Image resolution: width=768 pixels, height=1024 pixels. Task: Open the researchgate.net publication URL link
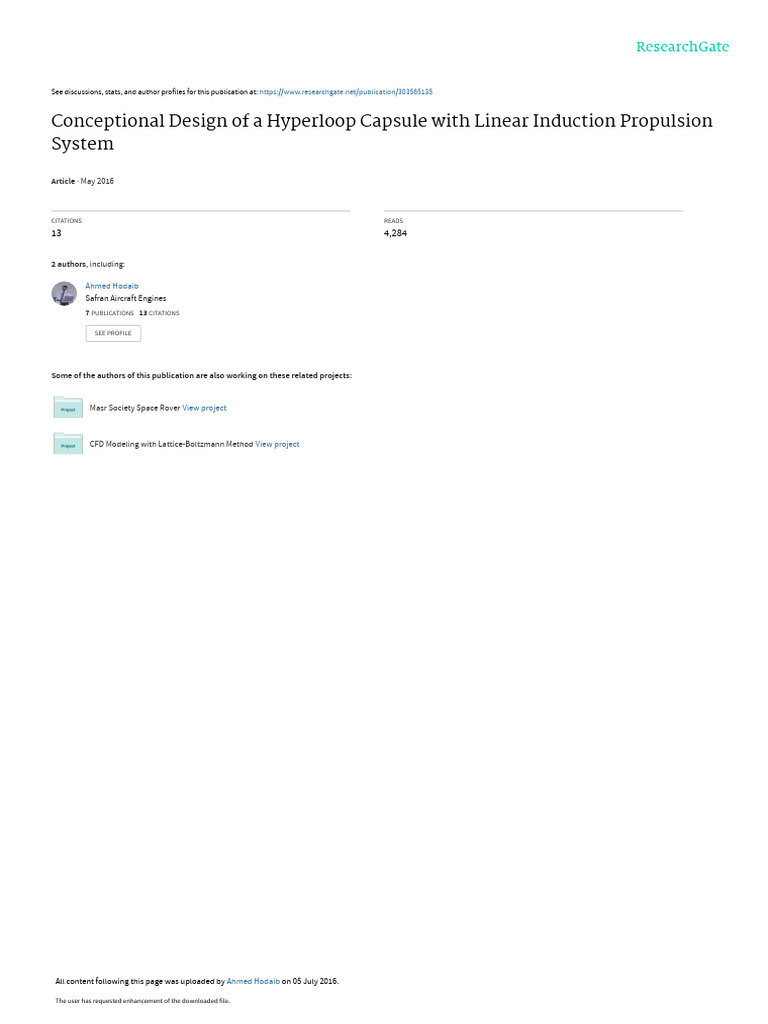pyautogui.click(x=345, y=92)
